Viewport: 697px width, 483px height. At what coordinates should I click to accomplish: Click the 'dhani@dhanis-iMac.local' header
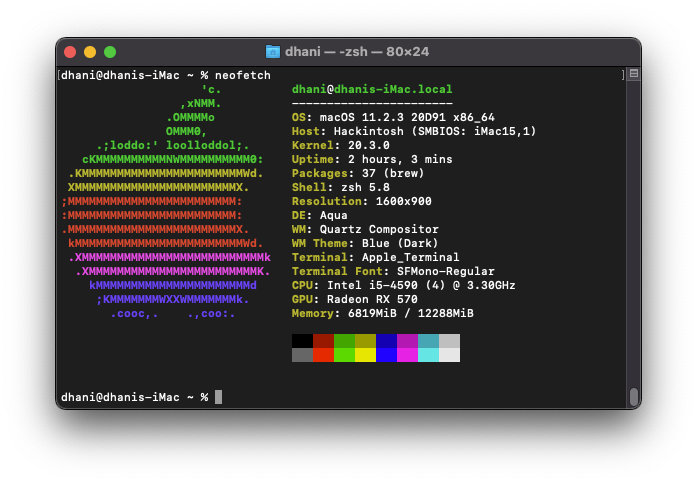(x=372, y=89)
